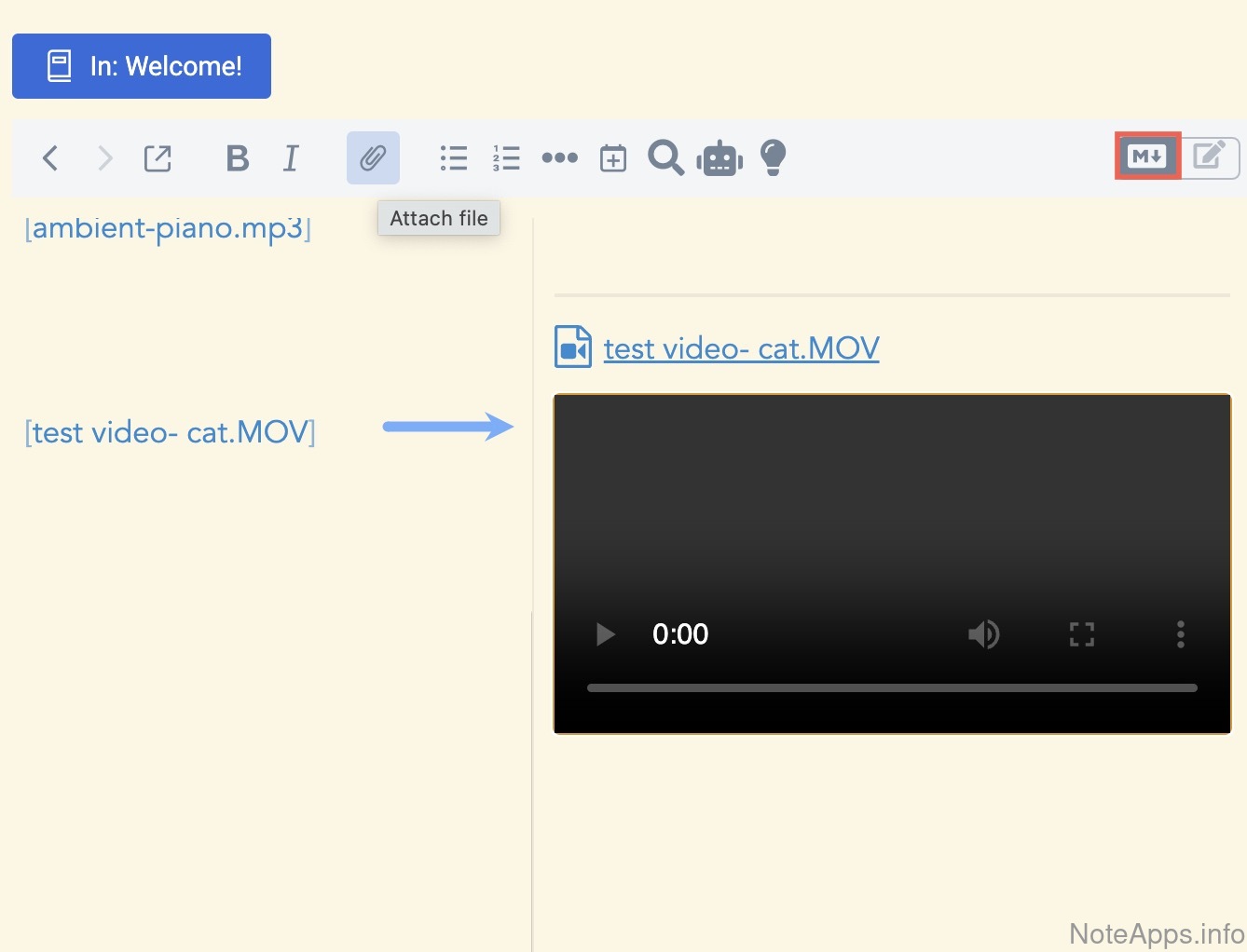Play the cat video
The width and height of the screenshot is (1247, 952).
pos(605,634)
